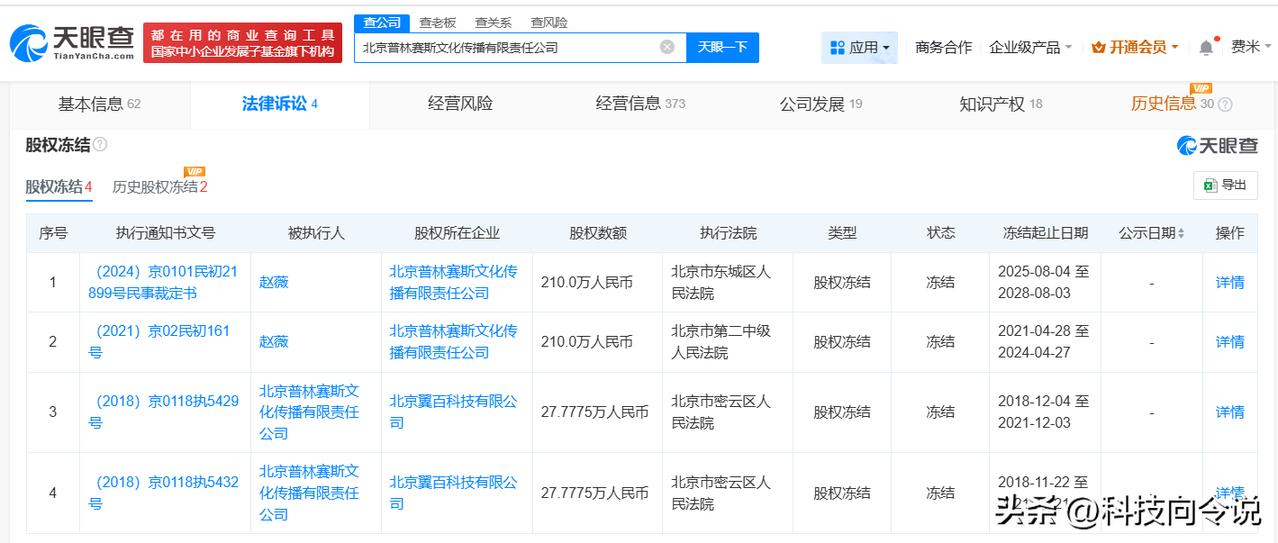The width and height of the screenshot is (1278, 543).
Task: Open 北京翼百科技有限公司 in row 4
Action: [x=453, y=493]
